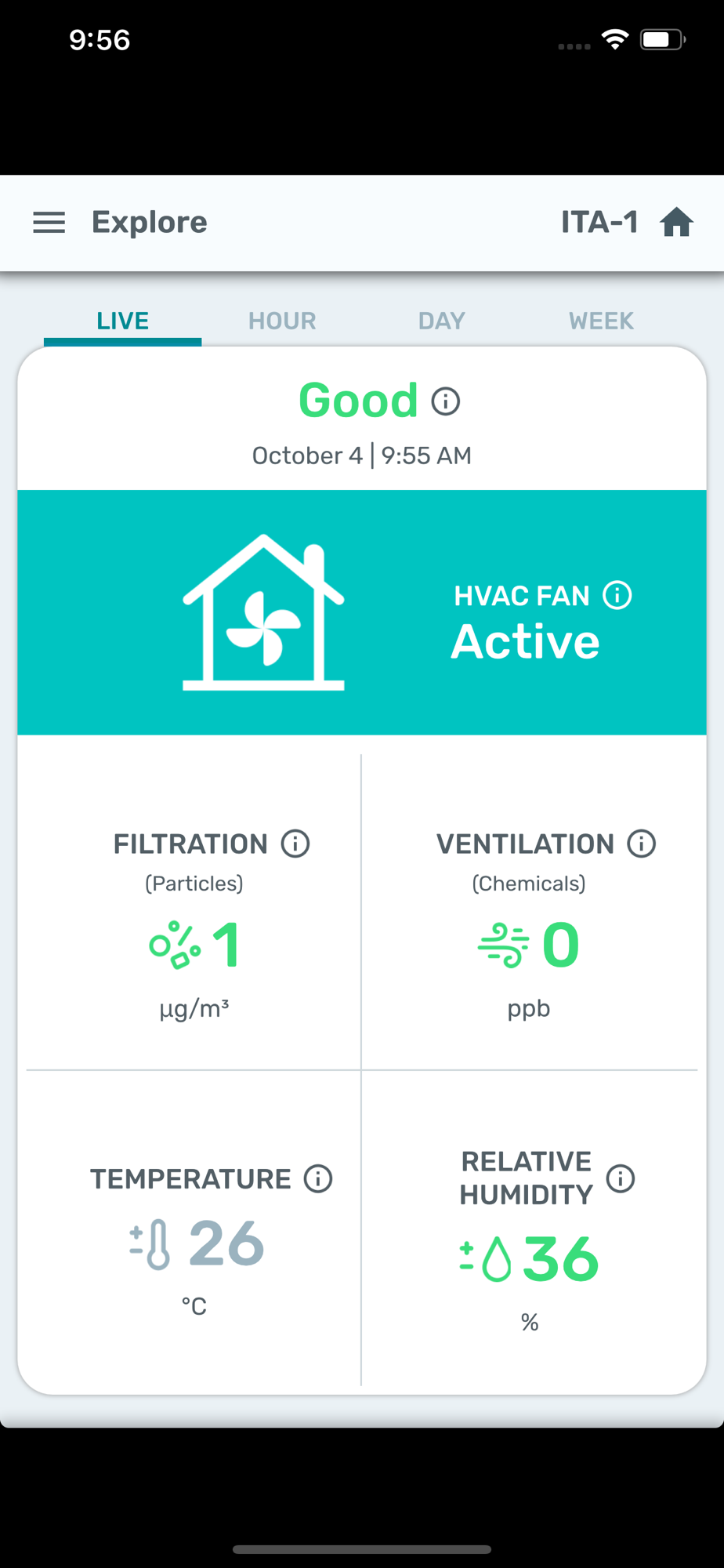Open Relative Humidity info icon
The image size is (724, 1568).
point(621,1178)
